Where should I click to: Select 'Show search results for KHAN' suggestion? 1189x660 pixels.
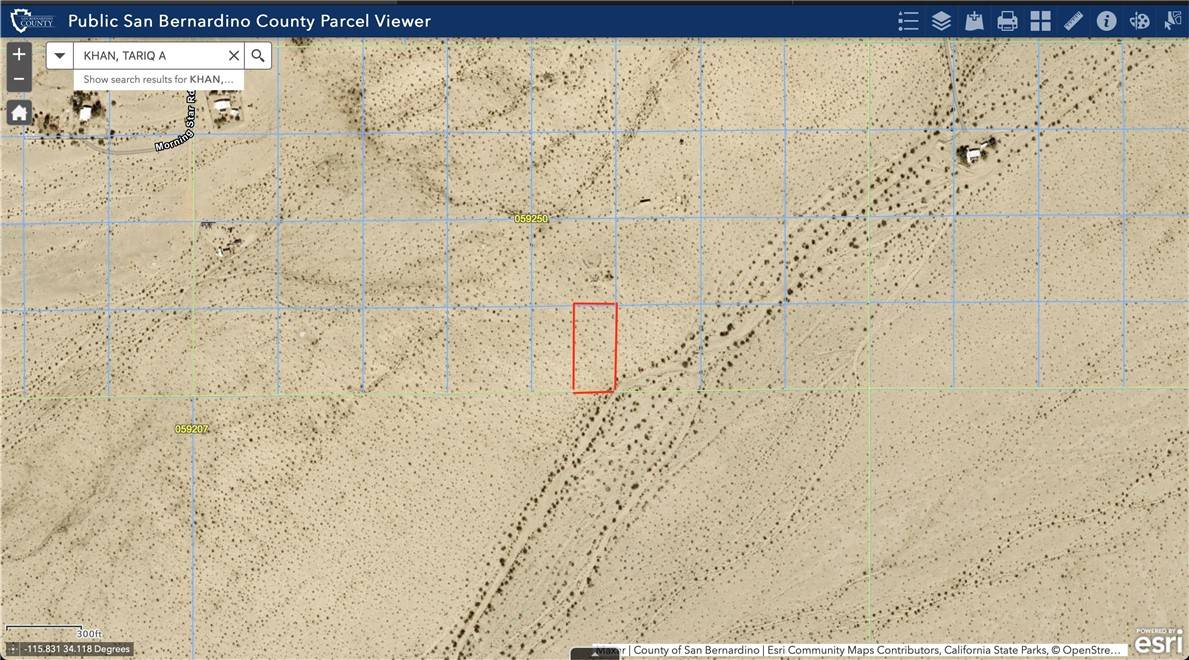(158, 80)
